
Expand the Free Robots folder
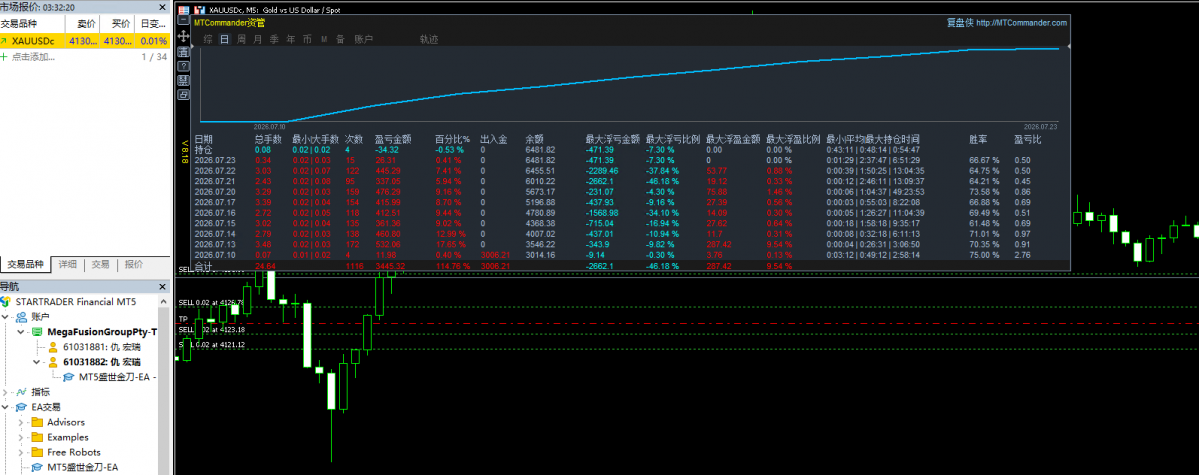(x=21, y=452)
